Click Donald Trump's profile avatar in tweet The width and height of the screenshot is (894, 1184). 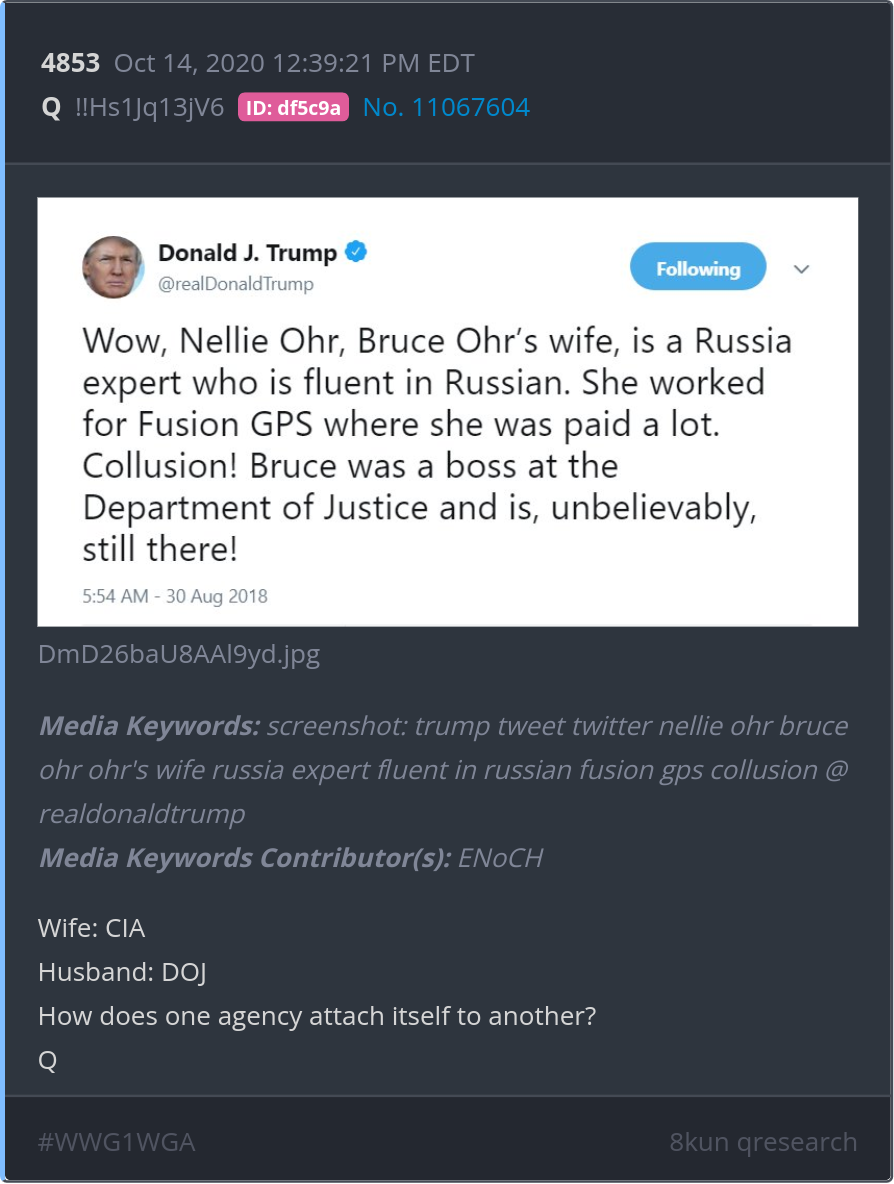[x=112, y=267]
